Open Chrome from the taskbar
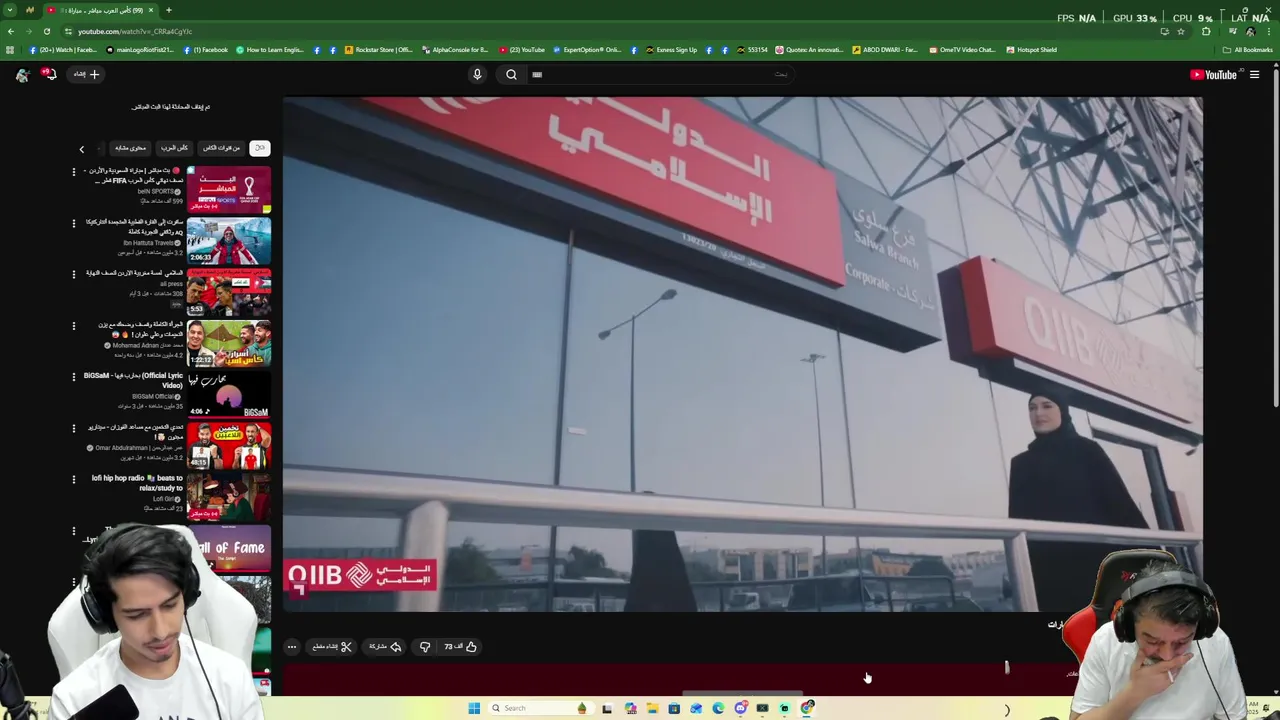Screen dimensions: 1280x720 pyautogui.click(x=806, y=708)
